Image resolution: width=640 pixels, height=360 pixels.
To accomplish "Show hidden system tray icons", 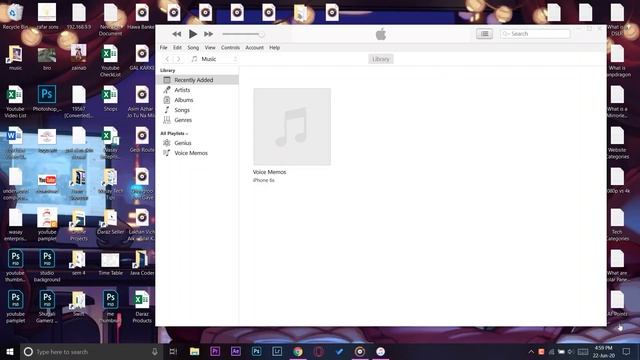I will point(531,351).
